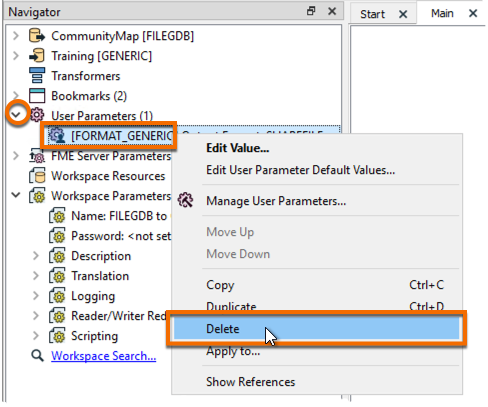
Task: Select the Password: <not set row
Action: tap(121, 236)
